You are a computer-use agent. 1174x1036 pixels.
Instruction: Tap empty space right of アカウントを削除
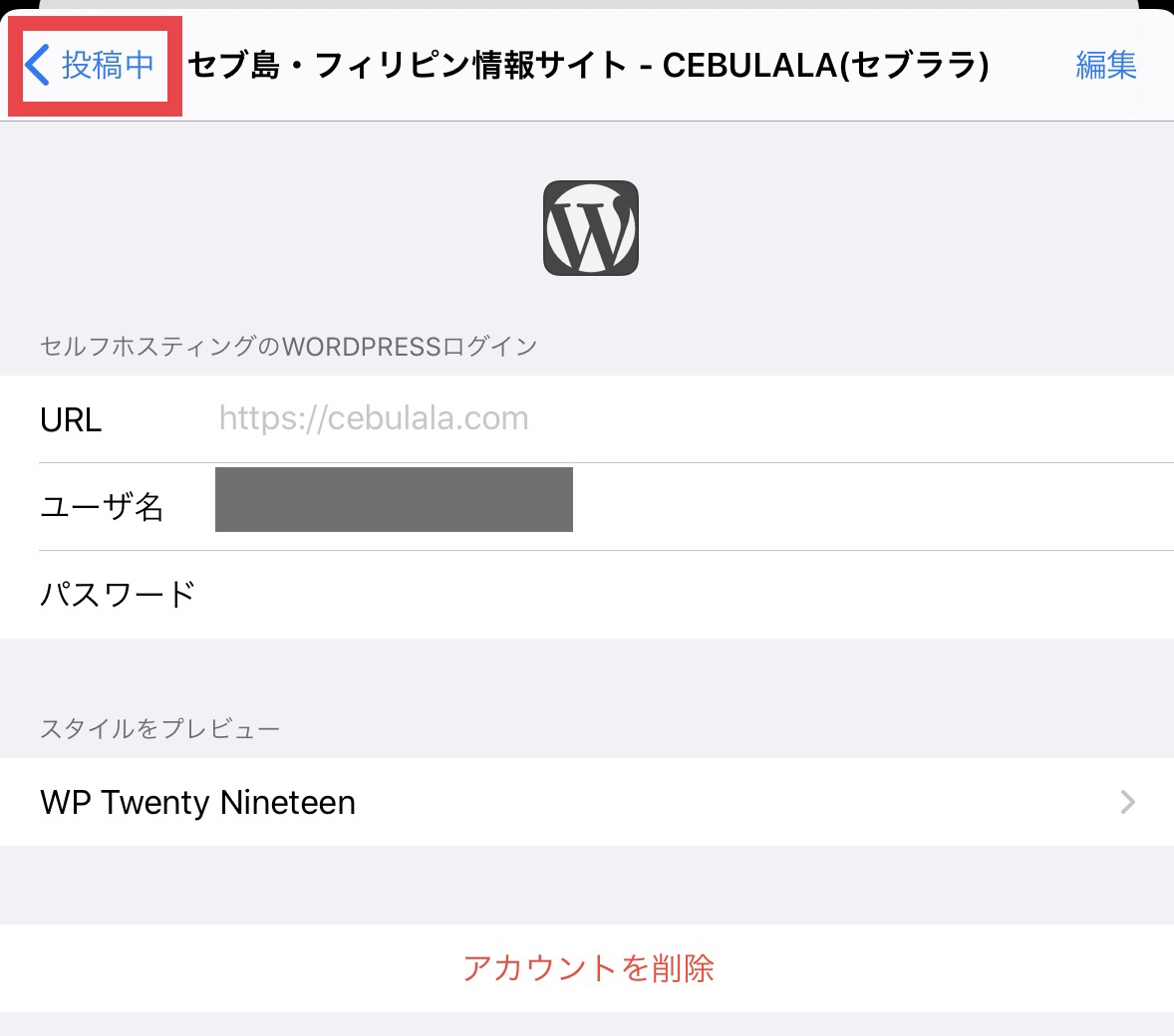click(947, 968)
